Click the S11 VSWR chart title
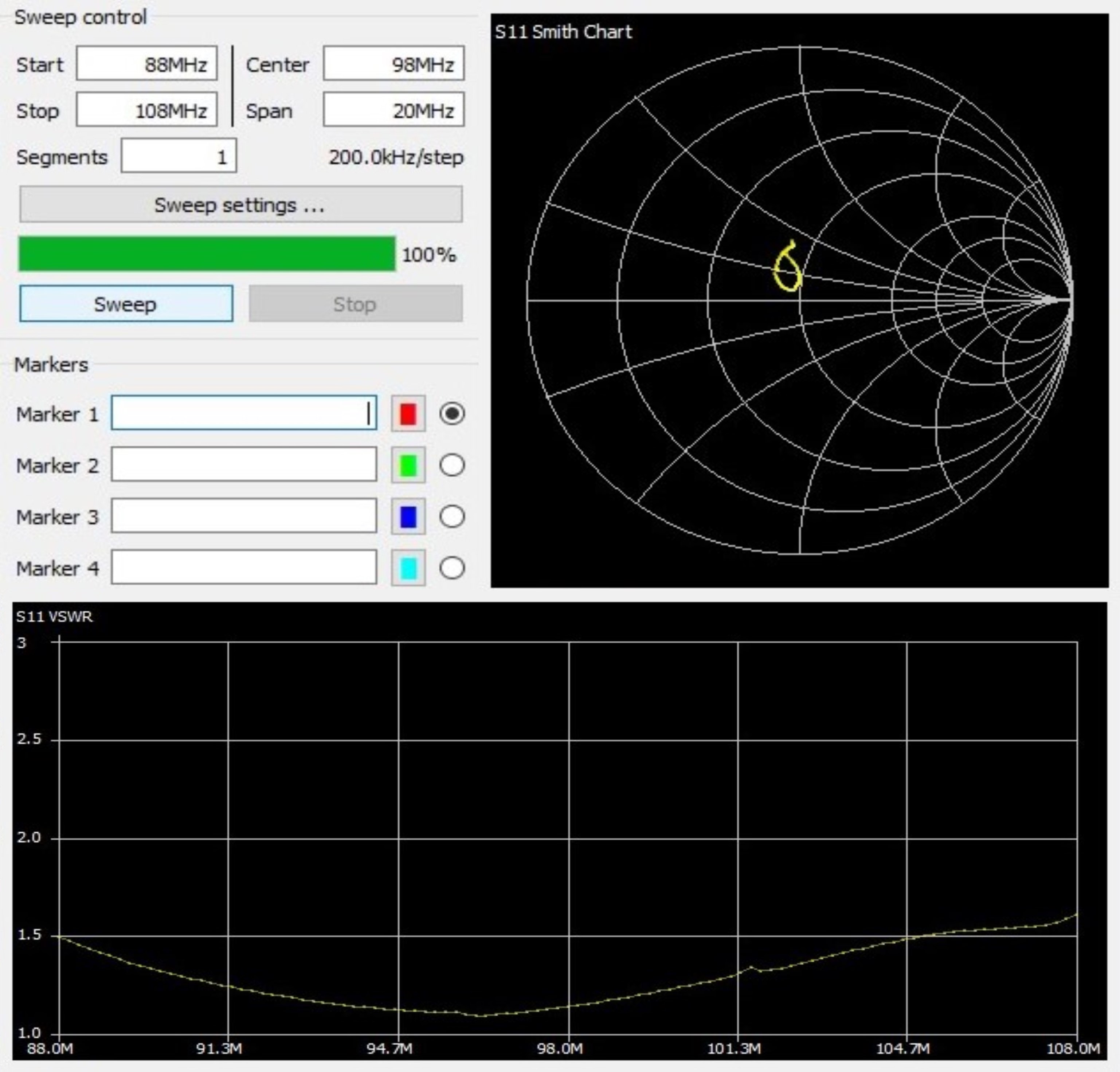This screenshot has width=1120, height=1072. click(54, 617)
